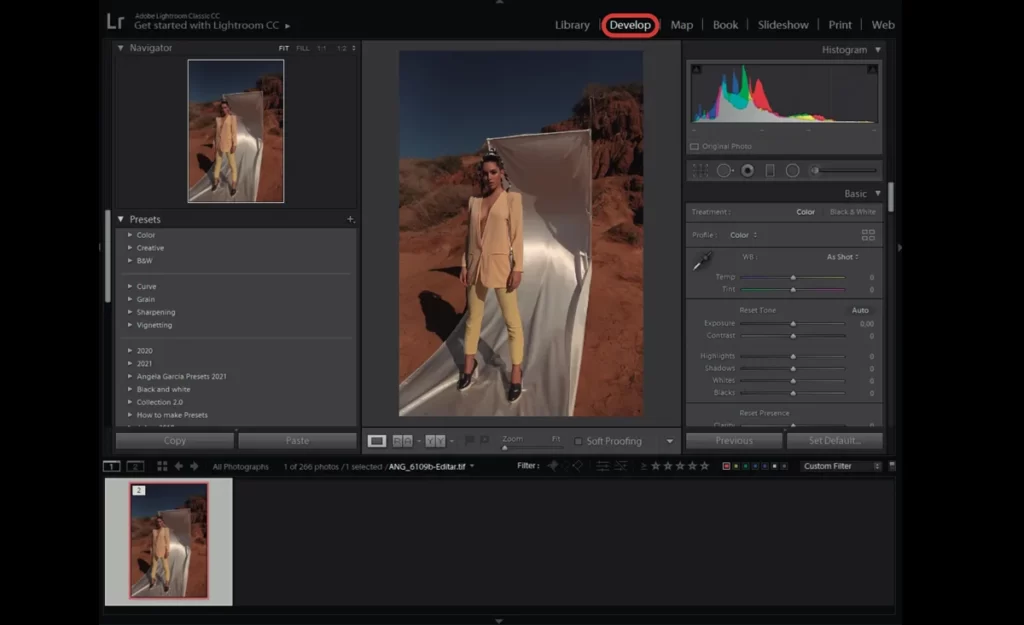
Task: Select the Spot Removal tool
Action: click(x=724, y=170)
